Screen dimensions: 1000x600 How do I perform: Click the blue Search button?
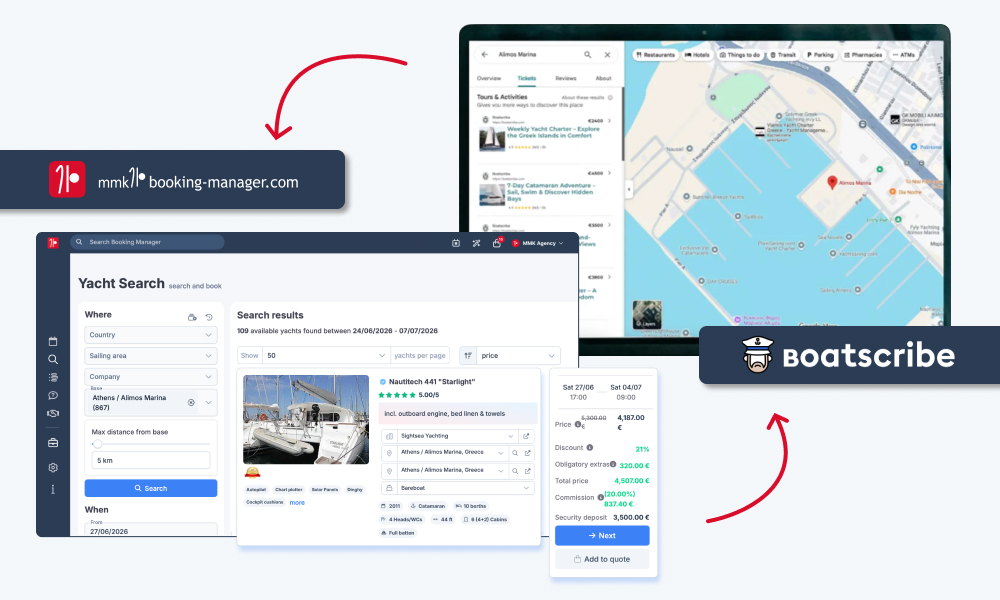point(150,488)
